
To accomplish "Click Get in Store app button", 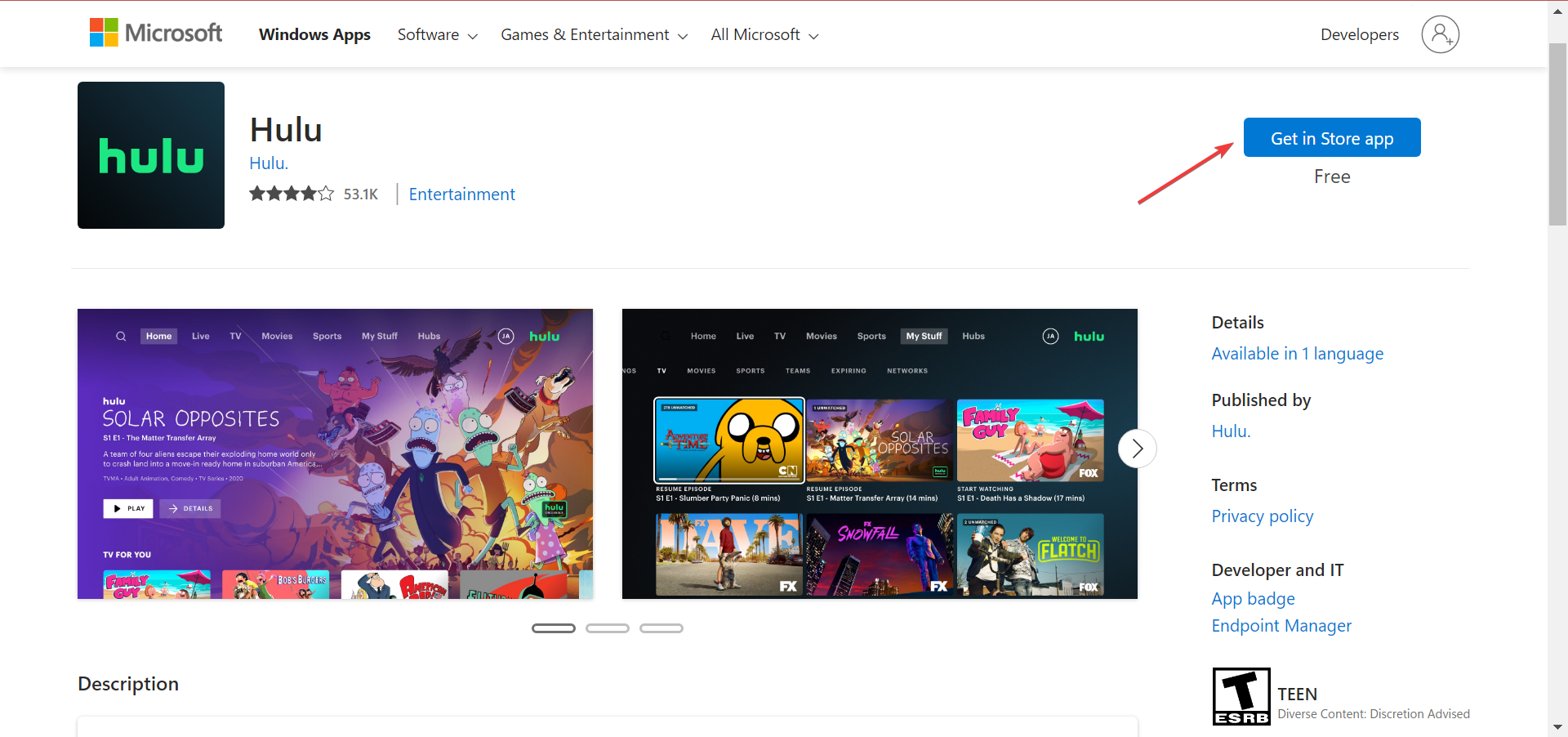I will click(x=1332, y=137).
